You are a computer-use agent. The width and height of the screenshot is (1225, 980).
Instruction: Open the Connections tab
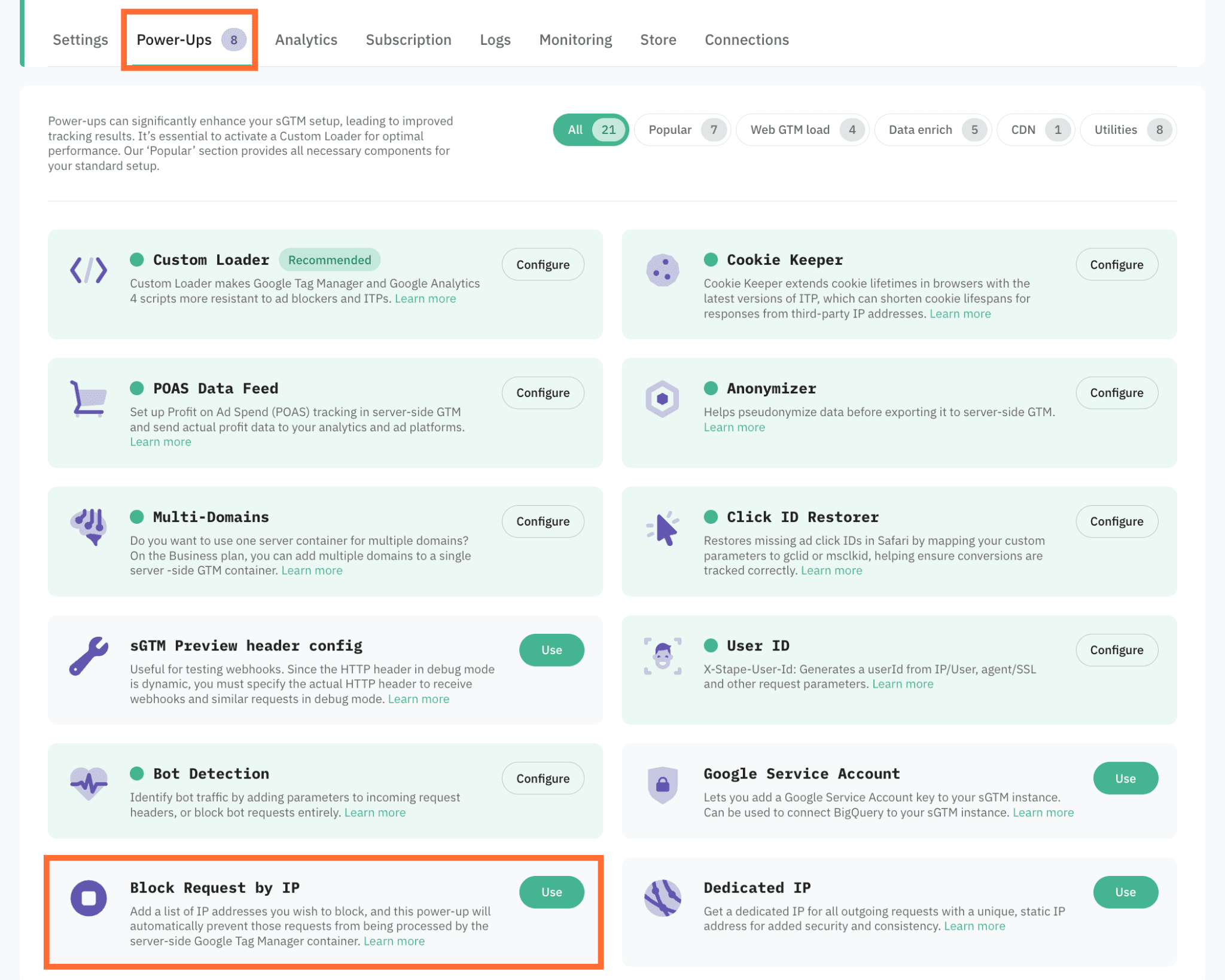746,39
